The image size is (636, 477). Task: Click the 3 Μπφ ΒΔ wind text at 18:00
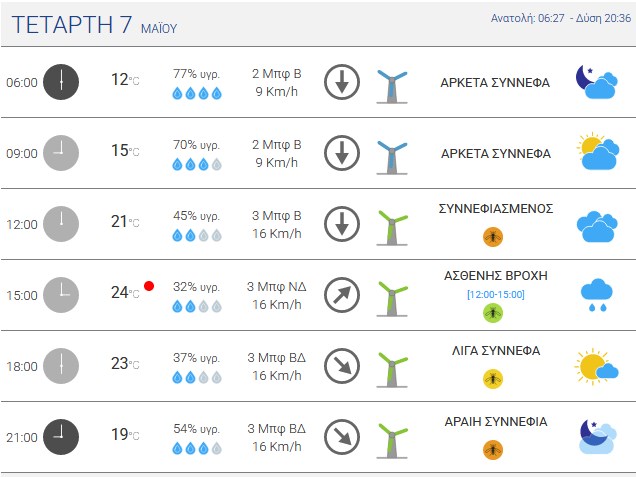pyautogui.click(x=277, y=358)
